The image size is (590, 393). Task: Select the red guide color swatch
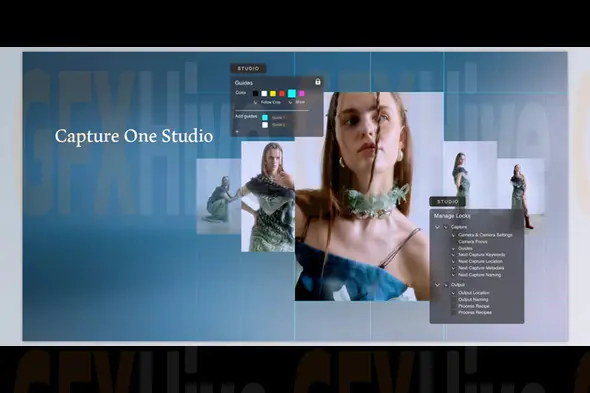[x=282, y=93]
